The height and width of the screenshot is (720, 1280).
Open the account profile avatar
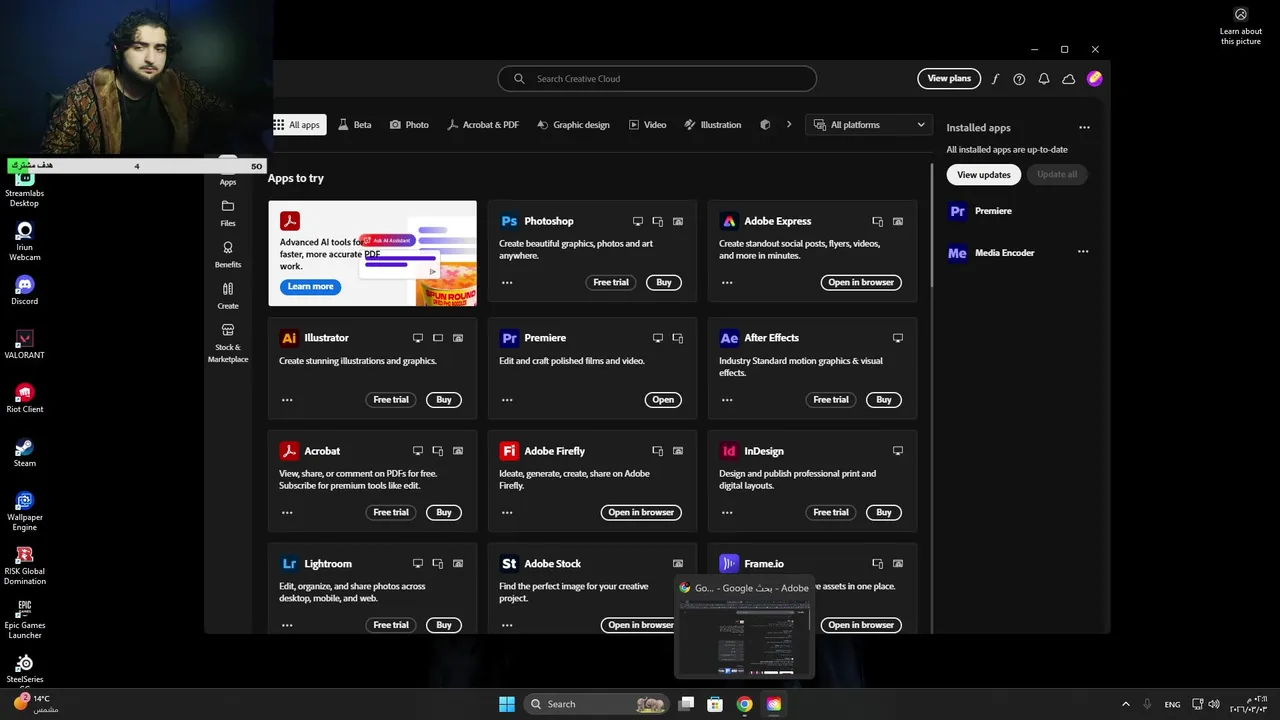click(x=1095, y=78)
